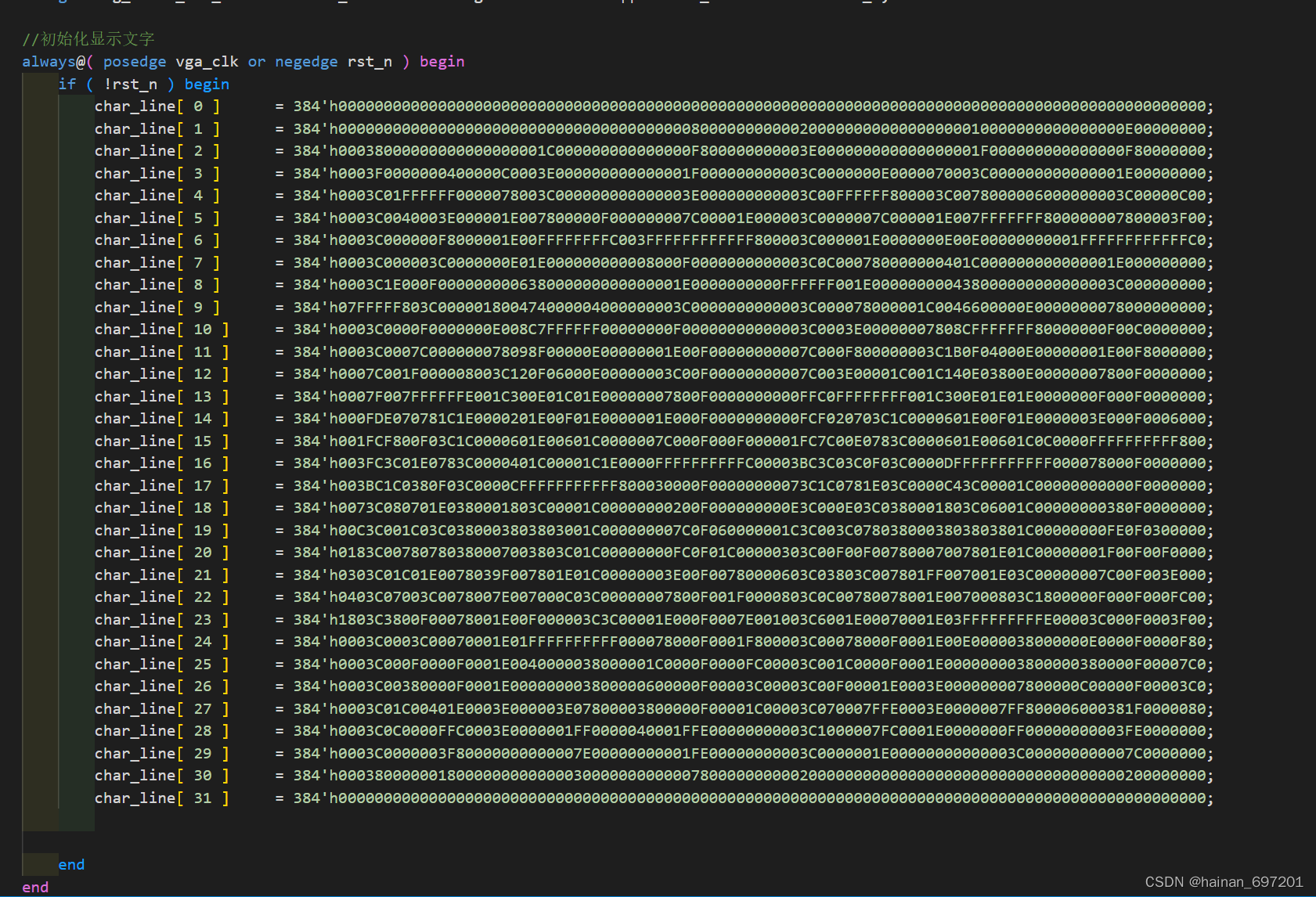
Task: Click 'char_line[ 6 ]' assignment target
Action: [157, 240]
